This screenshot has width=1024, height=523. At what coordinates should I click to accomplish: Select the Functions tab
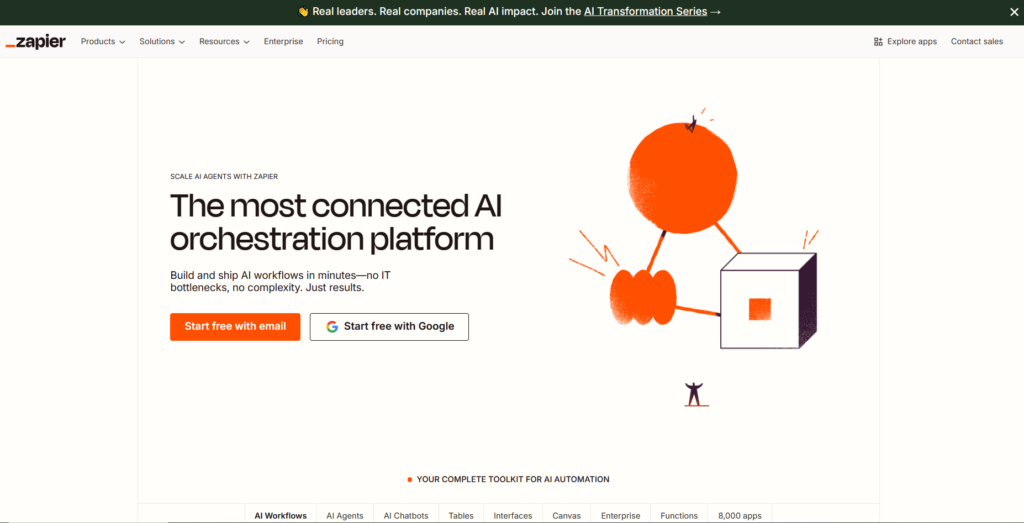pyautogui.click(x=679, y=515)
